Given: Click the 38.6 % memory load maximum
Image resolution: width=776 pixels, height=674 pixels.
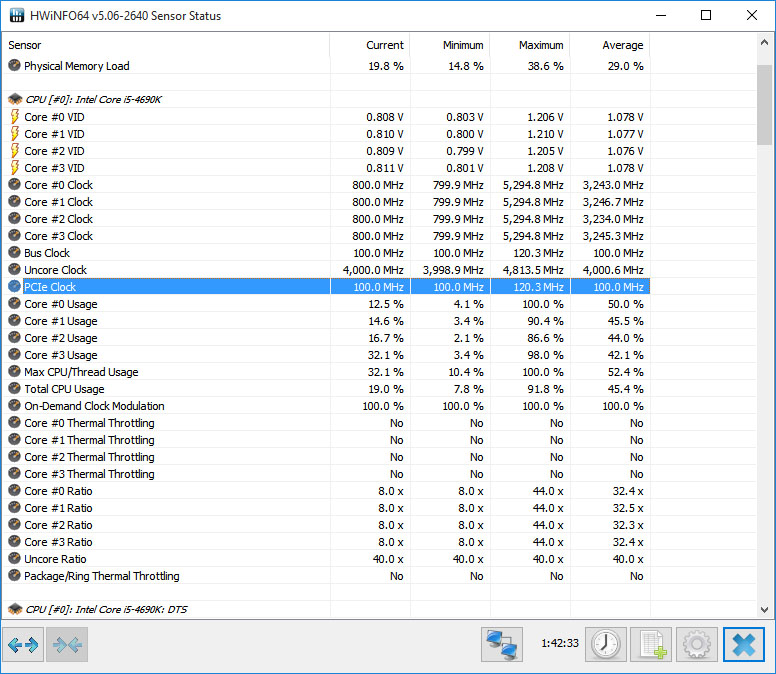Looking at the screenshot, I should click(x=545, y=66).
